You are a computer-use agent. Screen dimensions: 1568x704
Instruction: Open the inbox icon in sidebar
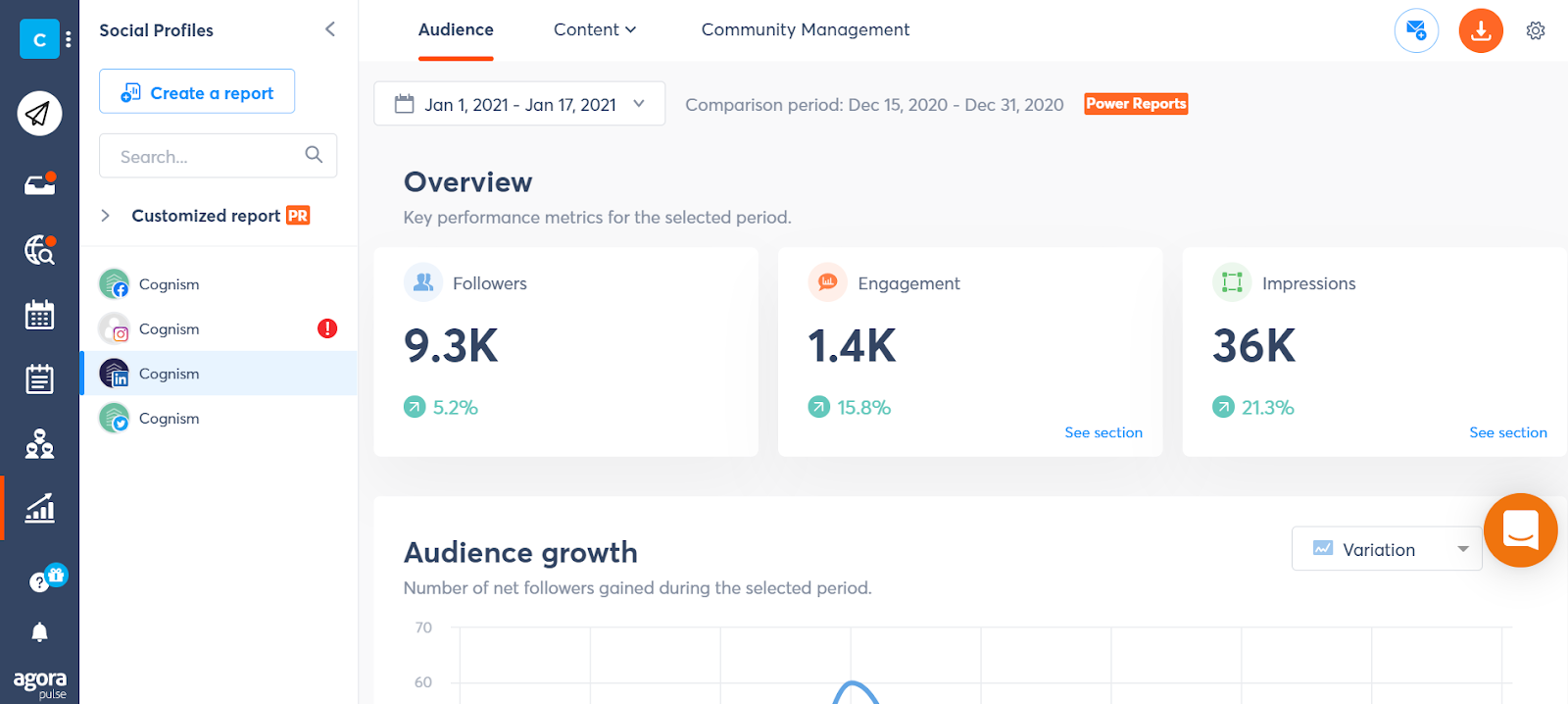[x=39, y=184]
